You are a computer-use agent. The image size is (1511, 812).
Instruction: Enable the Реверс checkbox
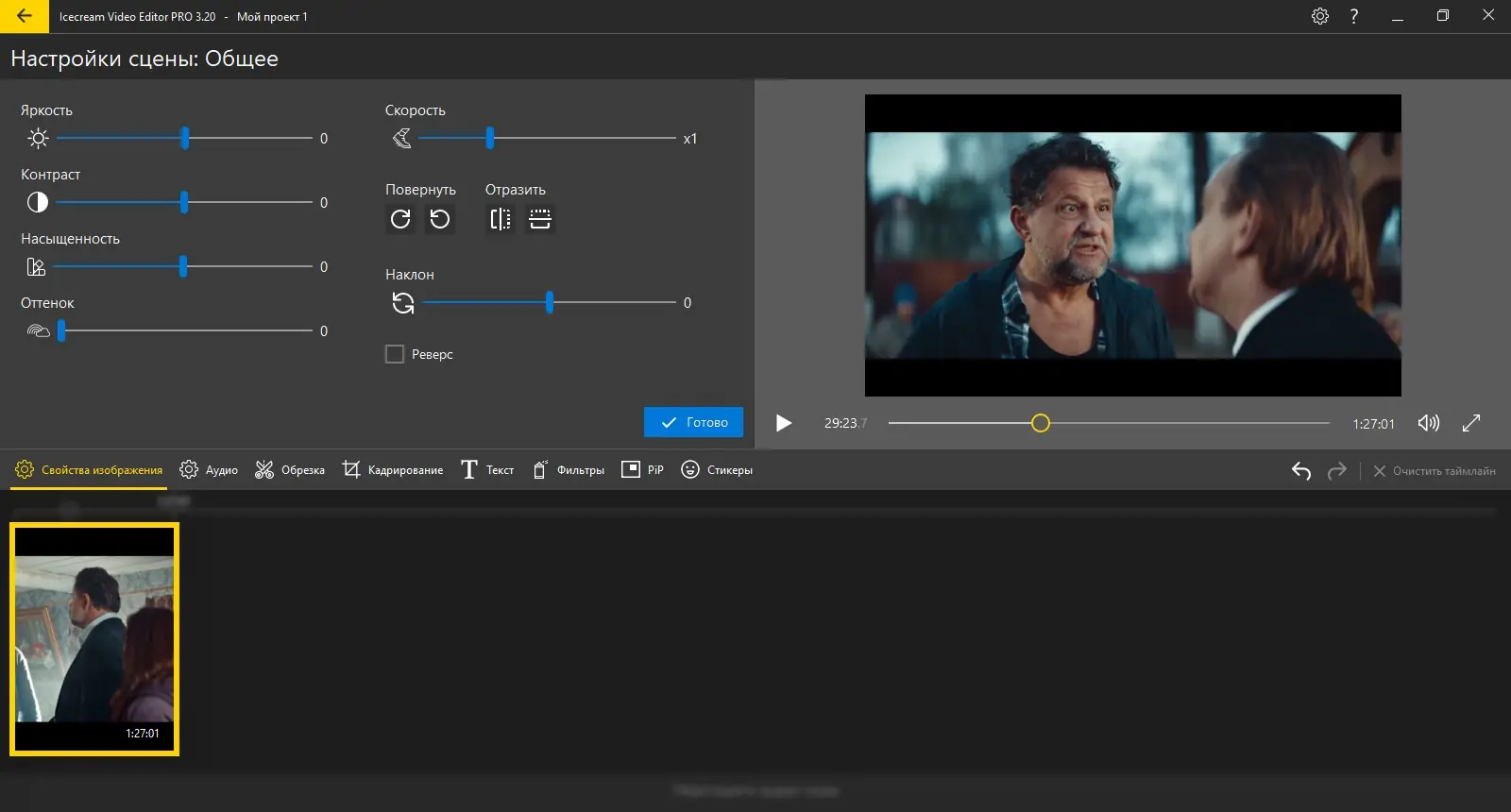pos(395,354)
